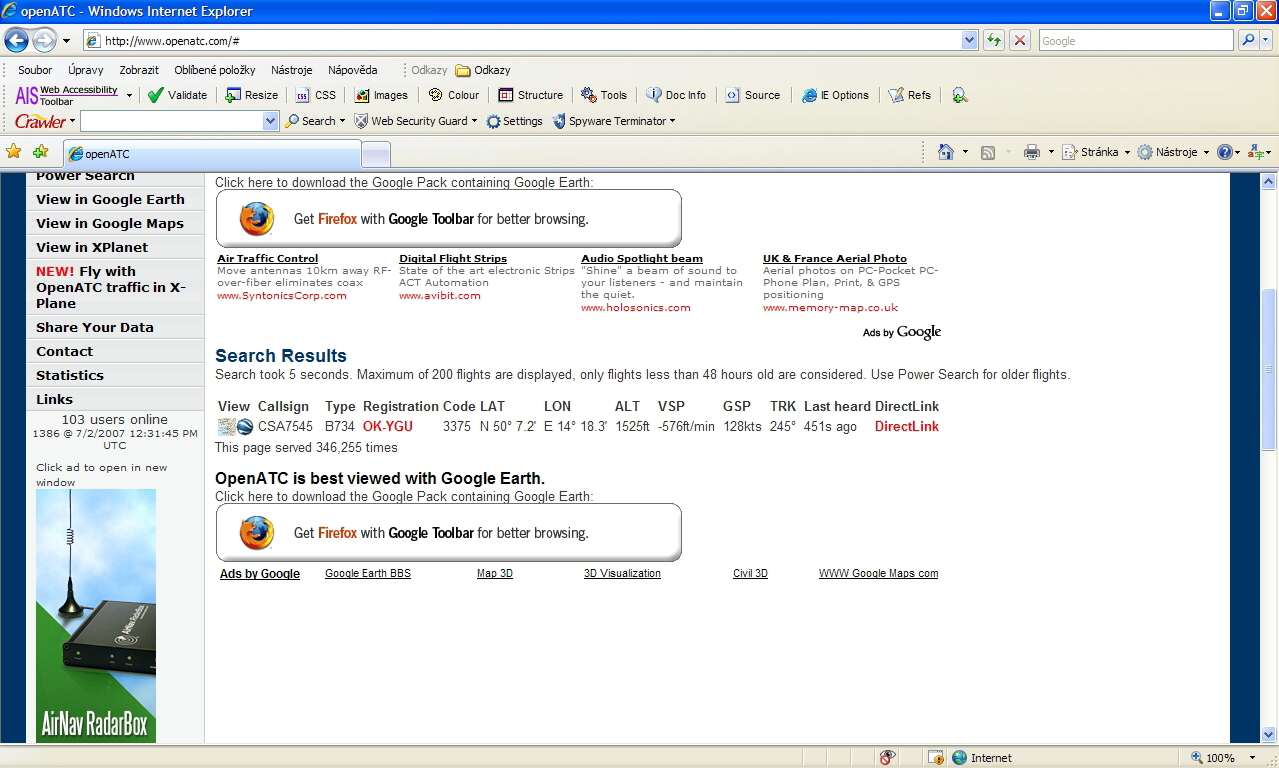Open the Zobrazit menu
Screen dimensions: 1279x768
139,70
